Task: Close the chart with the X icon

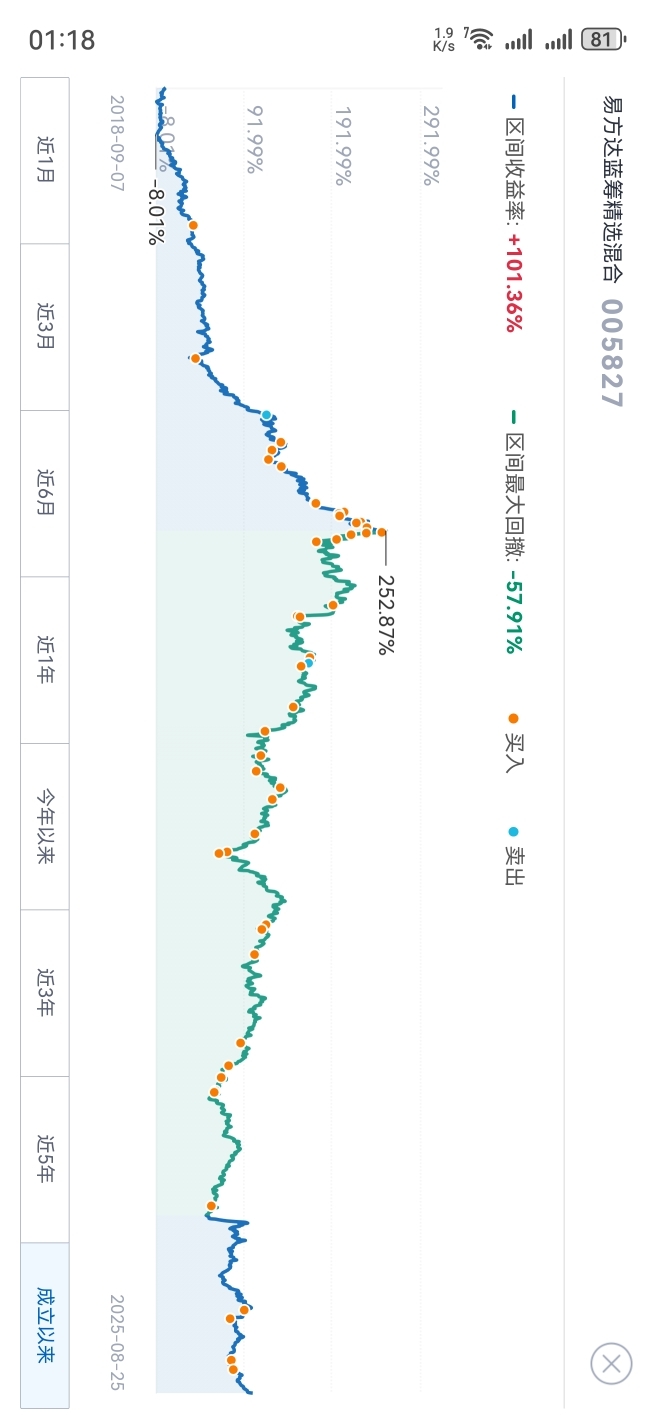Action: click(x=611, y=1362)
